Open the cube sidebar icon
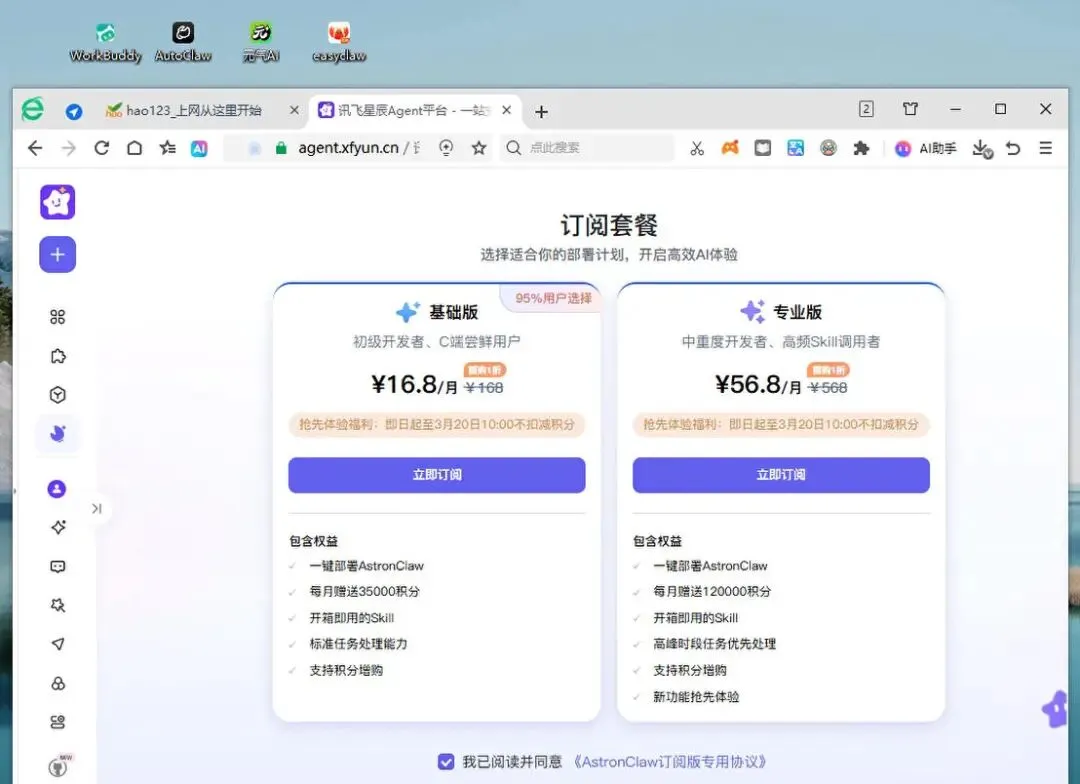The height and width of the screenshot is (784, 1080). (x=58, y=395)
